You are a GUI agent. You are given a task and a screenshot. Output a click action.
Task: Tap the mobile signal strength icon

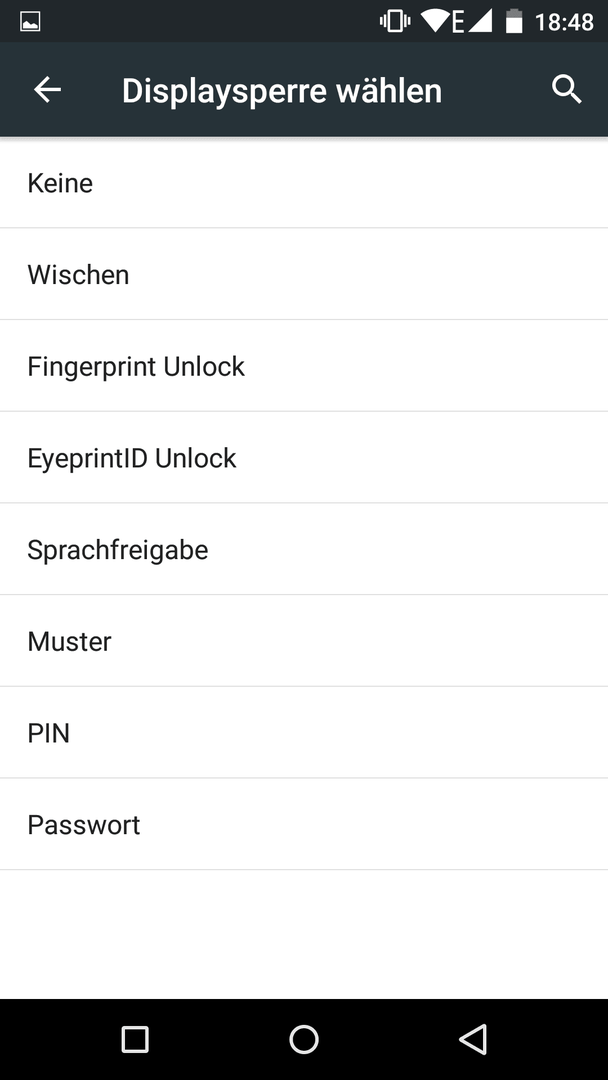(480, 21)
